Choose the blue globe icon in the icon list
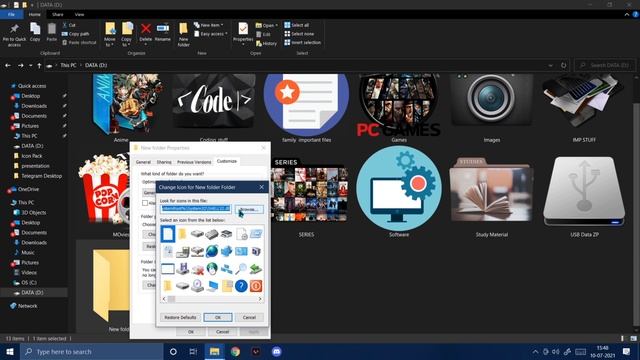Image resolution: width=640 pixels, height=360 pixels. [x=212, y=251]
